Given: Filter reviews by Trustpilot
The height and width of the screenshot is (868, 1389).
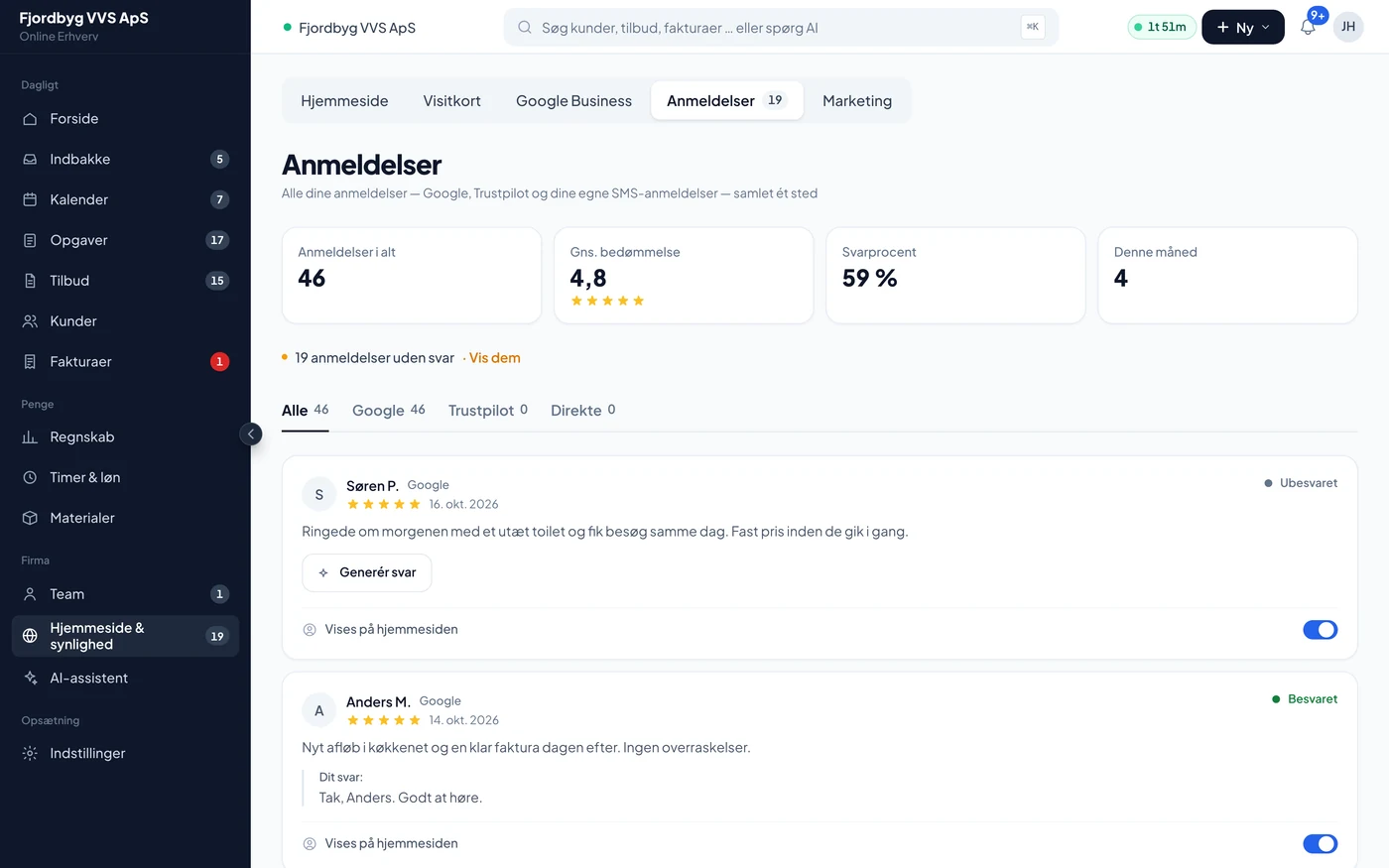Looking at the screenshot, I should [x=488, y=411].
